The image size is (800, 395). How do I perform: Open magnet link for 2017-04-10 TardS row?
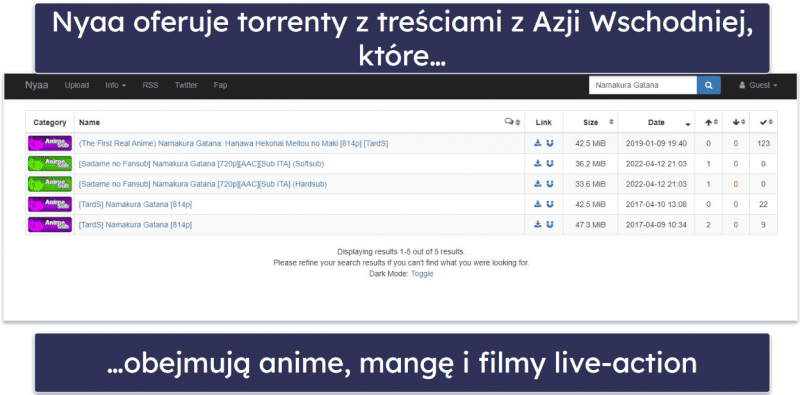click(549, 204)
